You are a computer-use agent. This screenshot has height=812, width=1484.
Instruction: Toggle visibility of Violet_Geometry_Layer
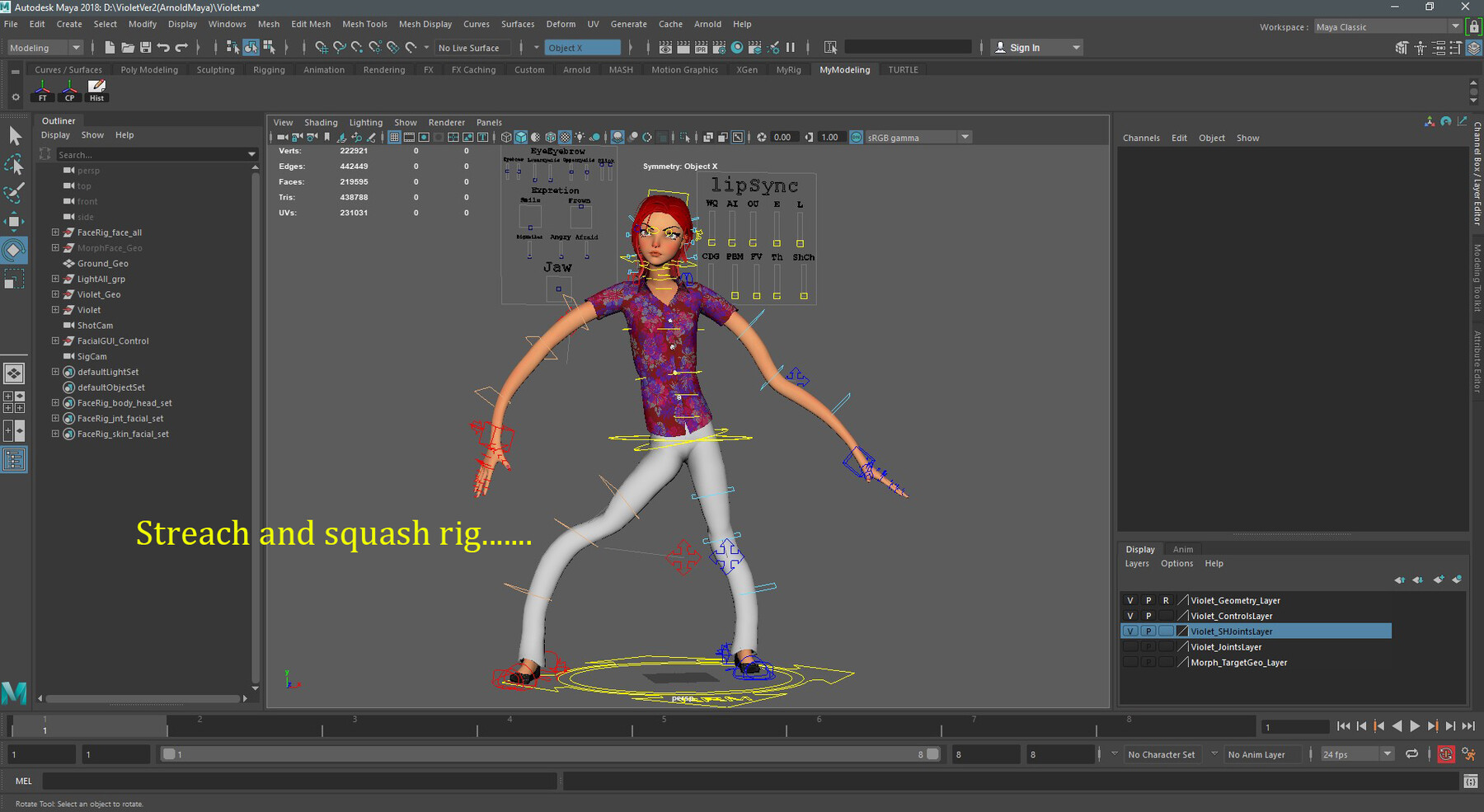tap(1129, 601)
